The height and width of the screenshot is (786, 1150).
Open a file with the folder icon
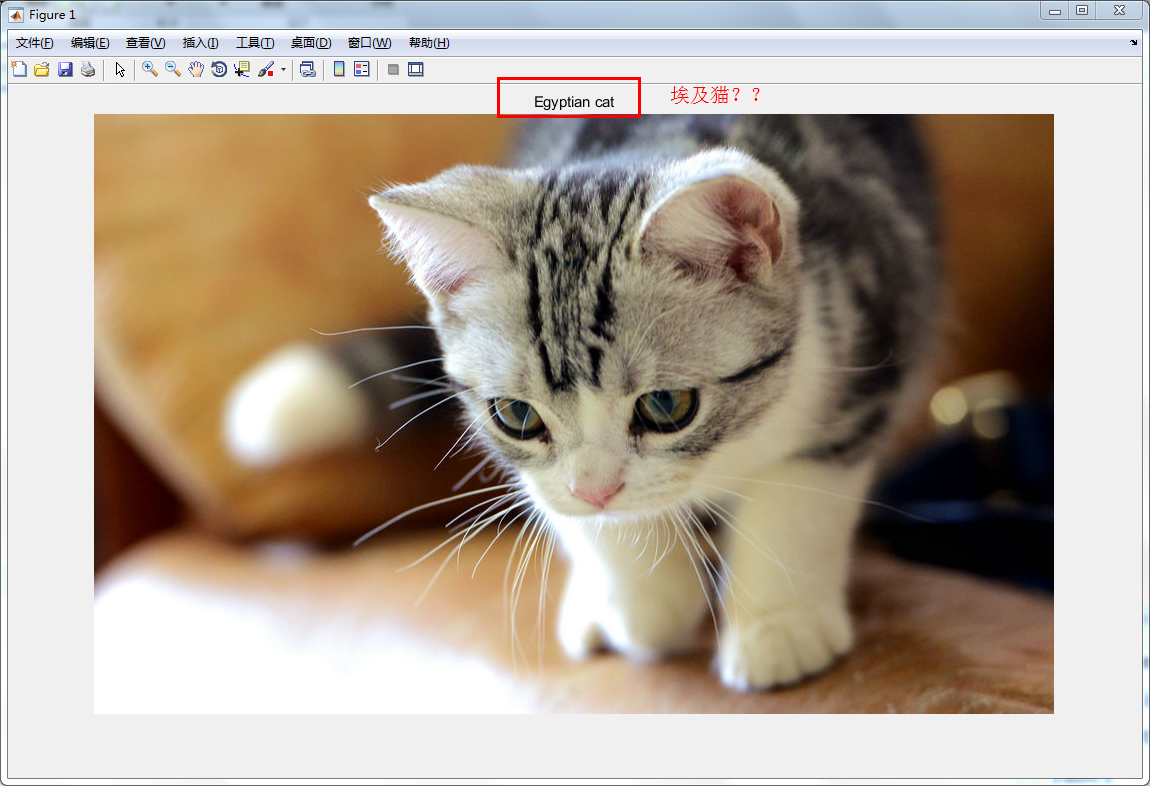point(42,69)
